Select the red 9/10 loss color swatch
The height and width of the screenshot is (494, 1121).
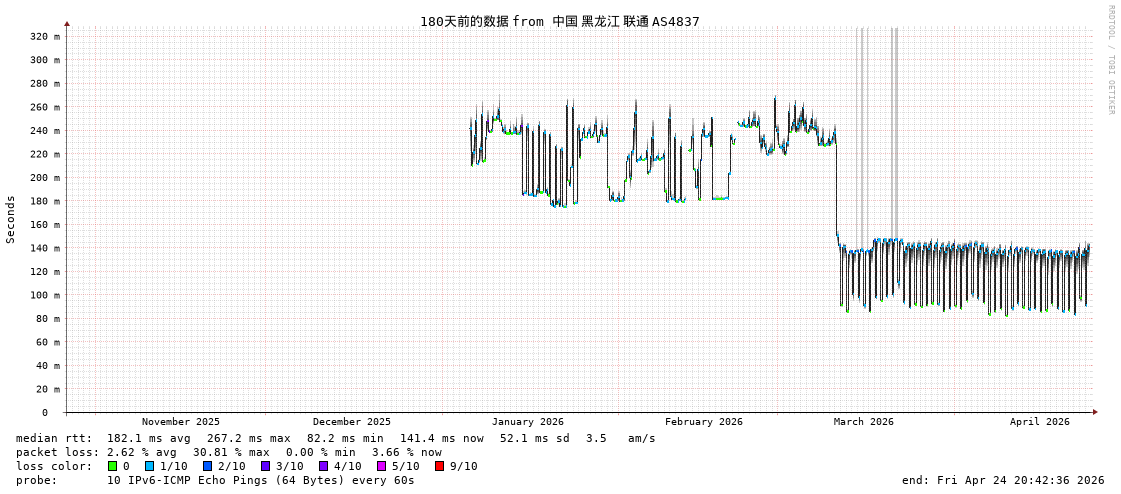(x=439, y=466)
